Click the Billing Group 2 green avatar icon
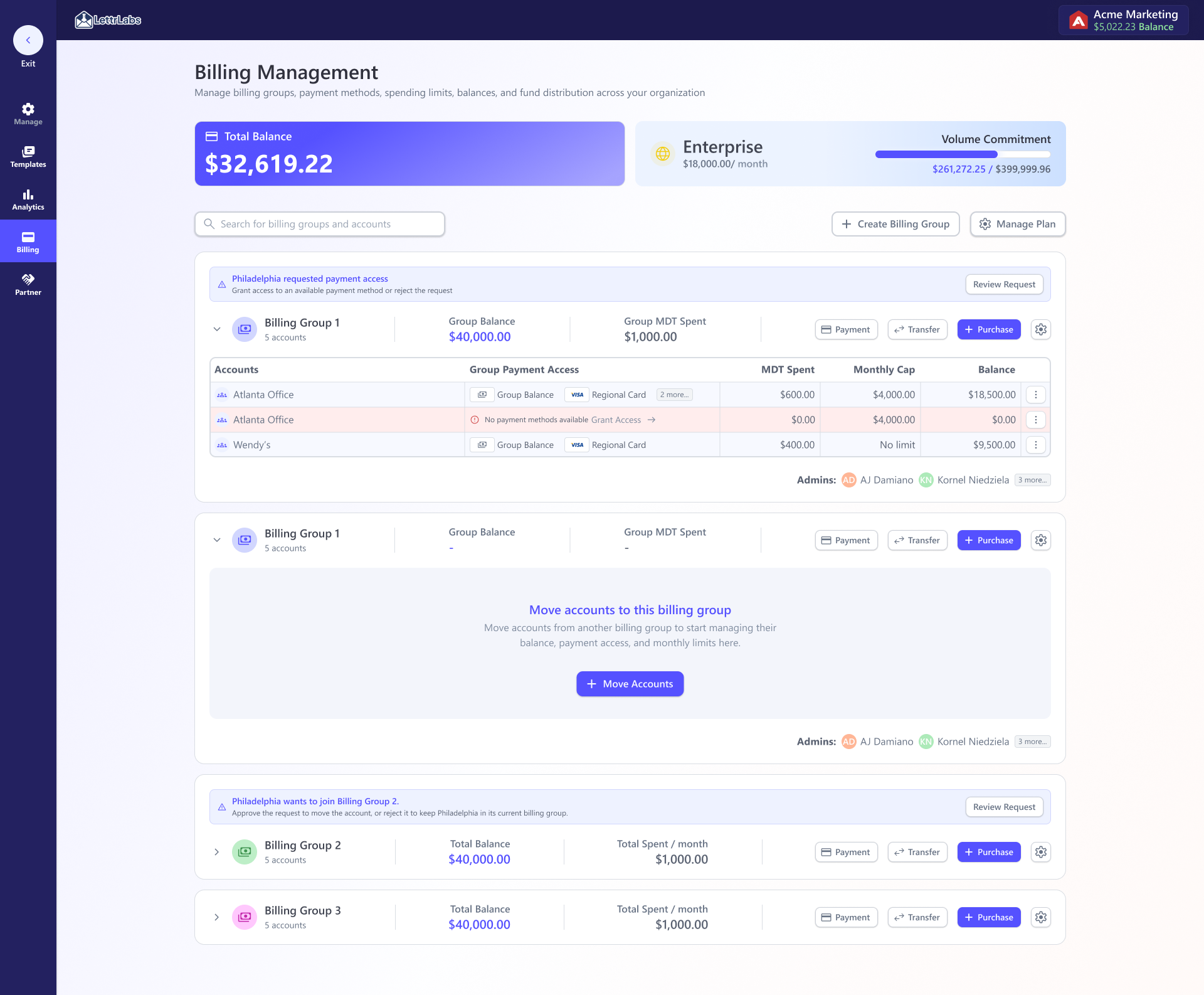Image resolution: width=1204 pixels, height=995 pixels. (x=245, y=852)
